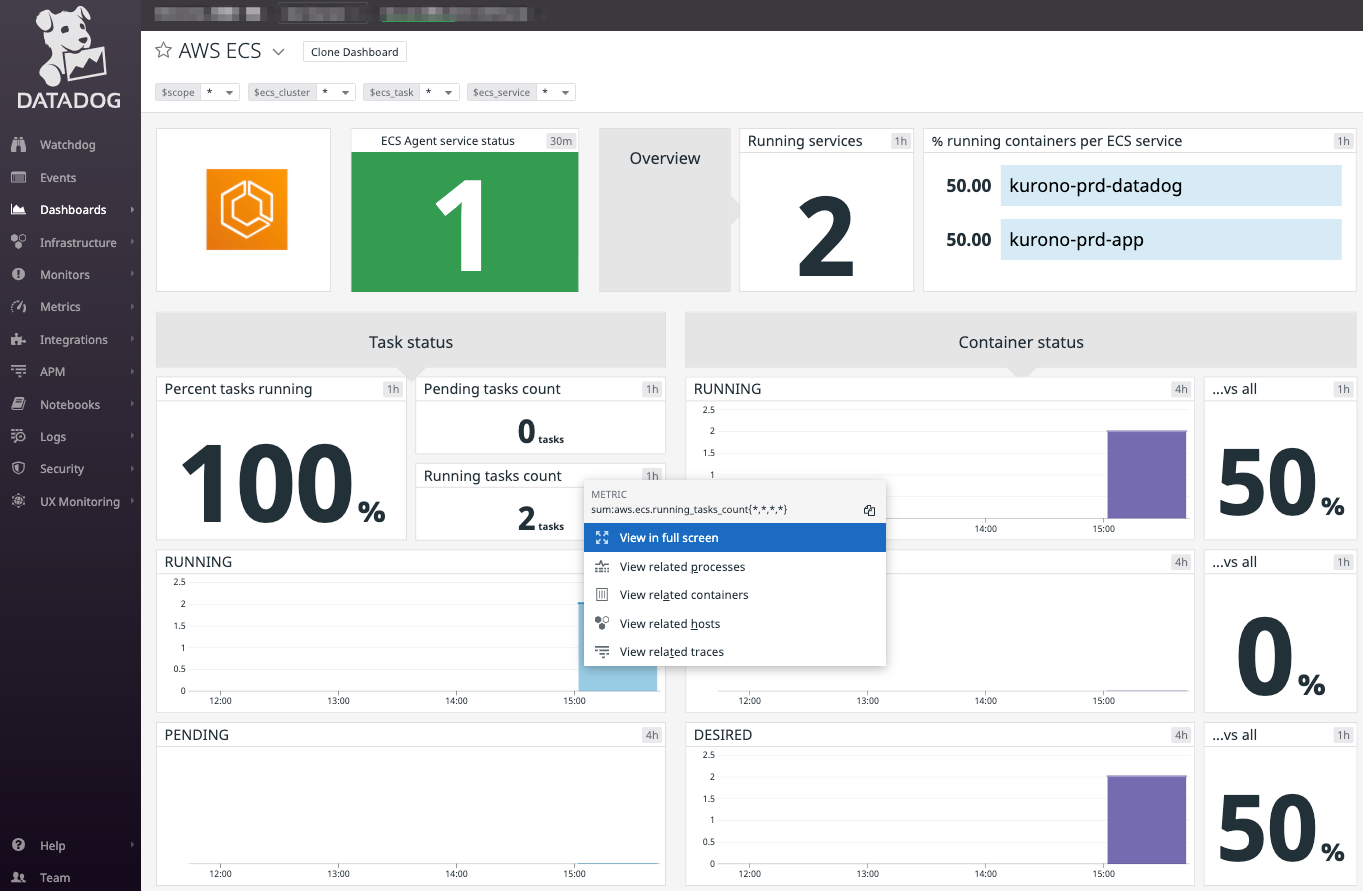Click the Logs sidebar icon

coord(18,436)
